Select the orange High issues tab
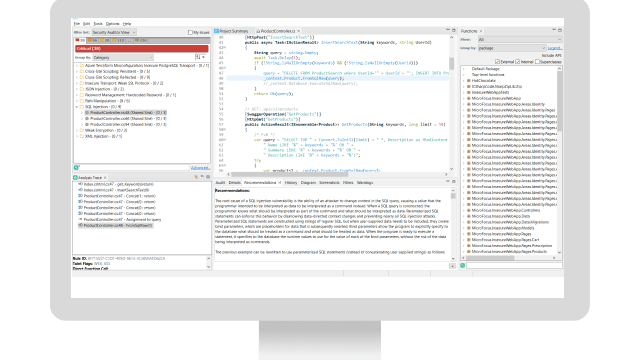 click(93, 40)
